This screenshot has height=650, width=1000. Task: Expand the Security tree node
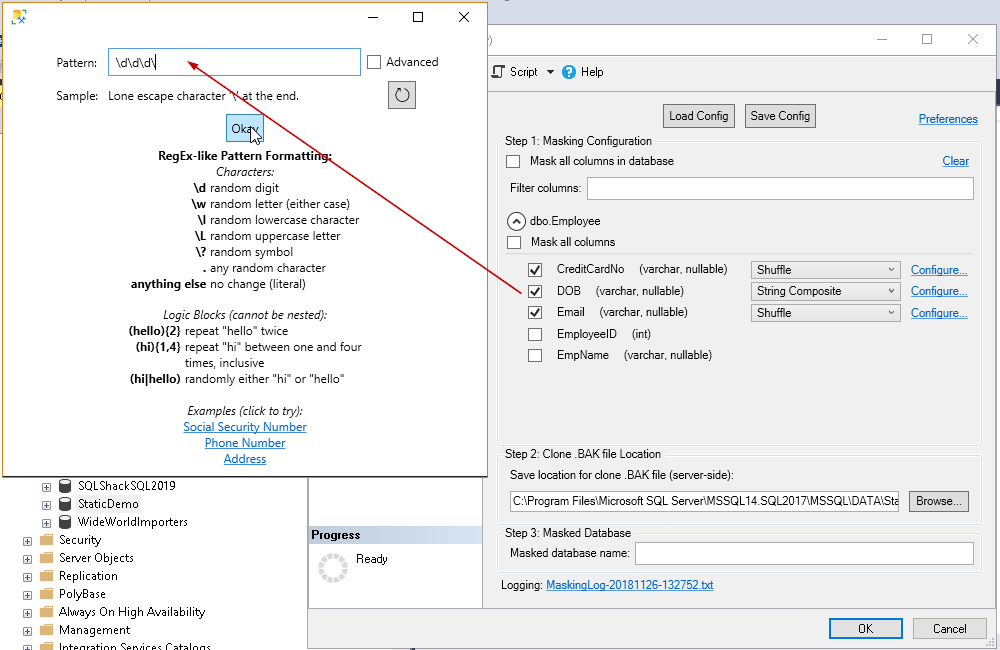[27, 541]
